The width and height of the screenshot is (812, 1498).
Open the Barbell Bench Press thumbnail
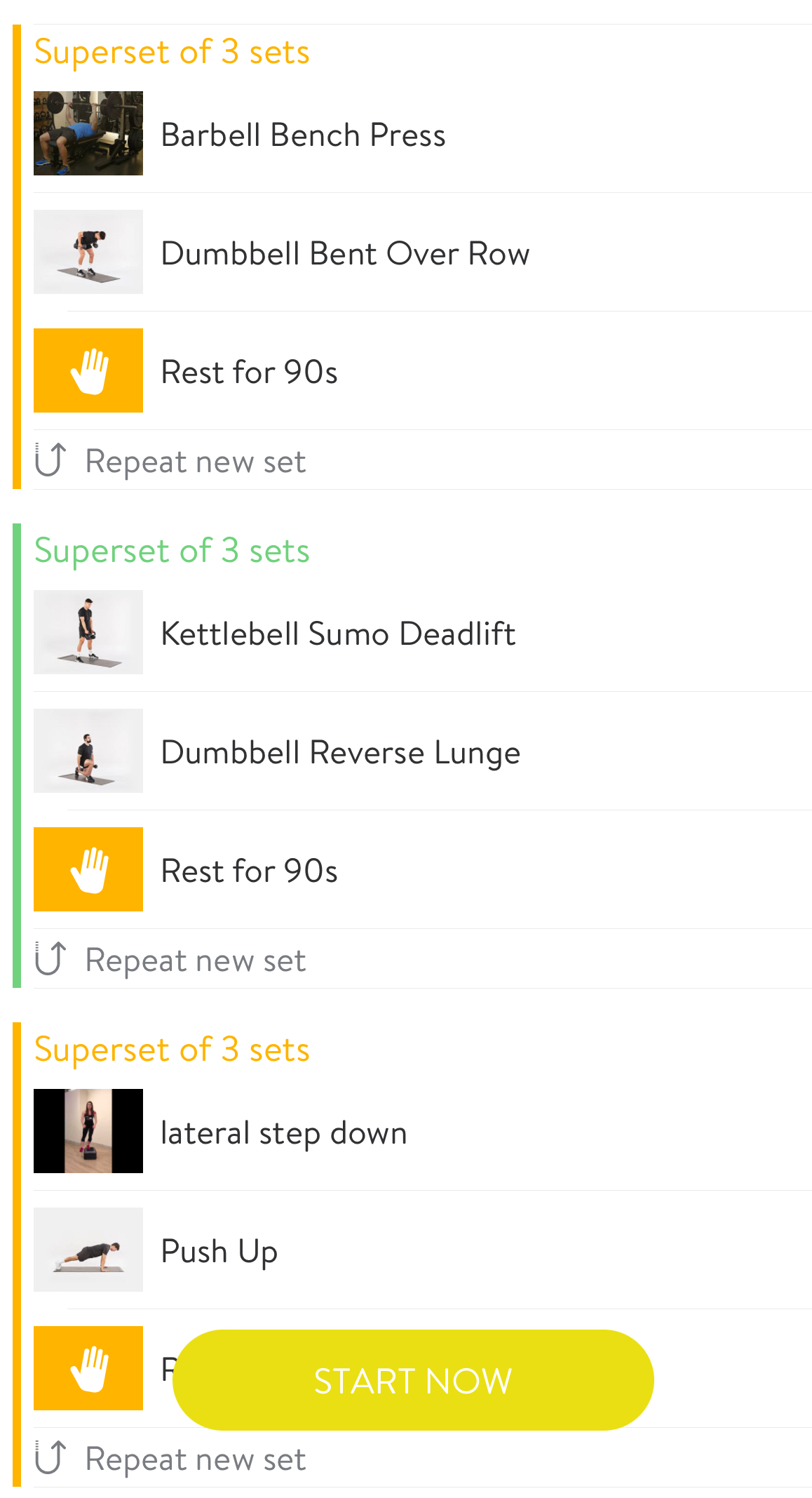click(x=88, y=133)
